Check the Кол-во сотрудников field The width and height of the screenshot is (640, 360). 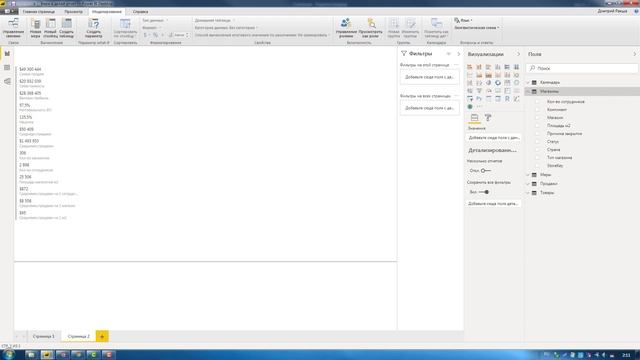537,102
